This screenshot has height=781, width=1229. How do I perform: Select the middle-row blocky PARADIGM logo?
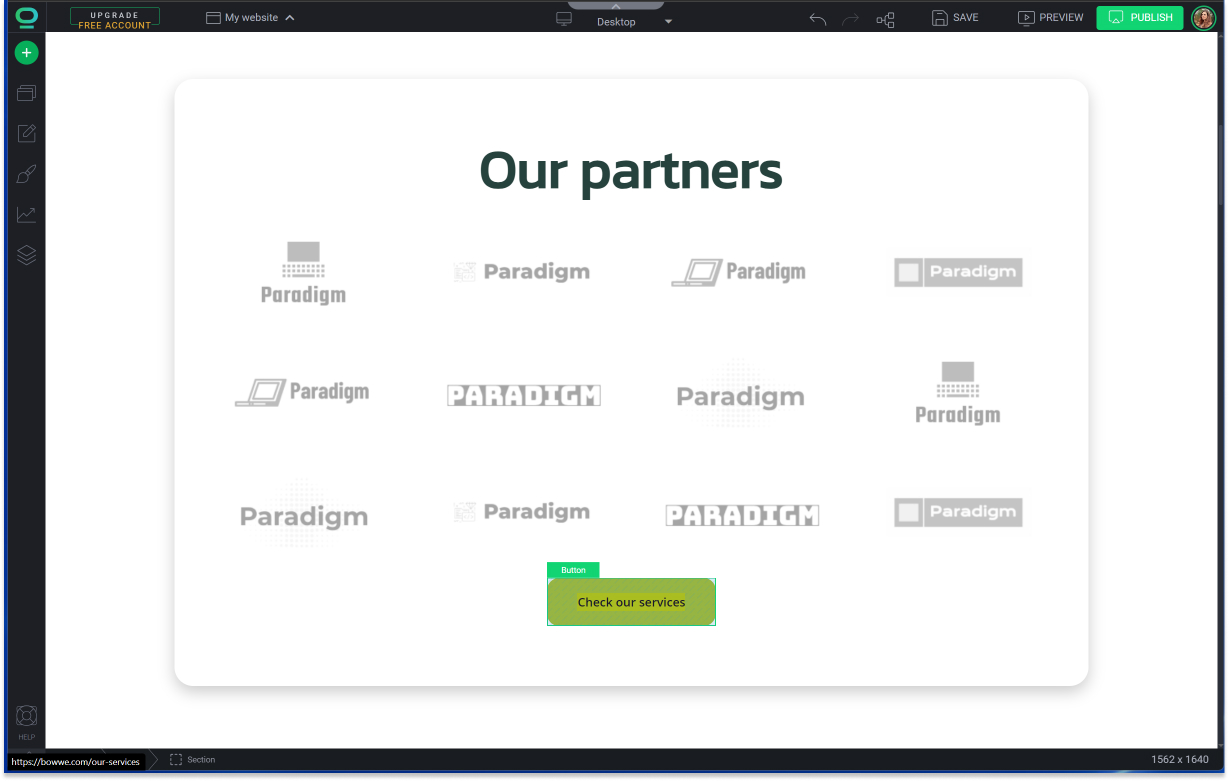(x=523, y=396)
